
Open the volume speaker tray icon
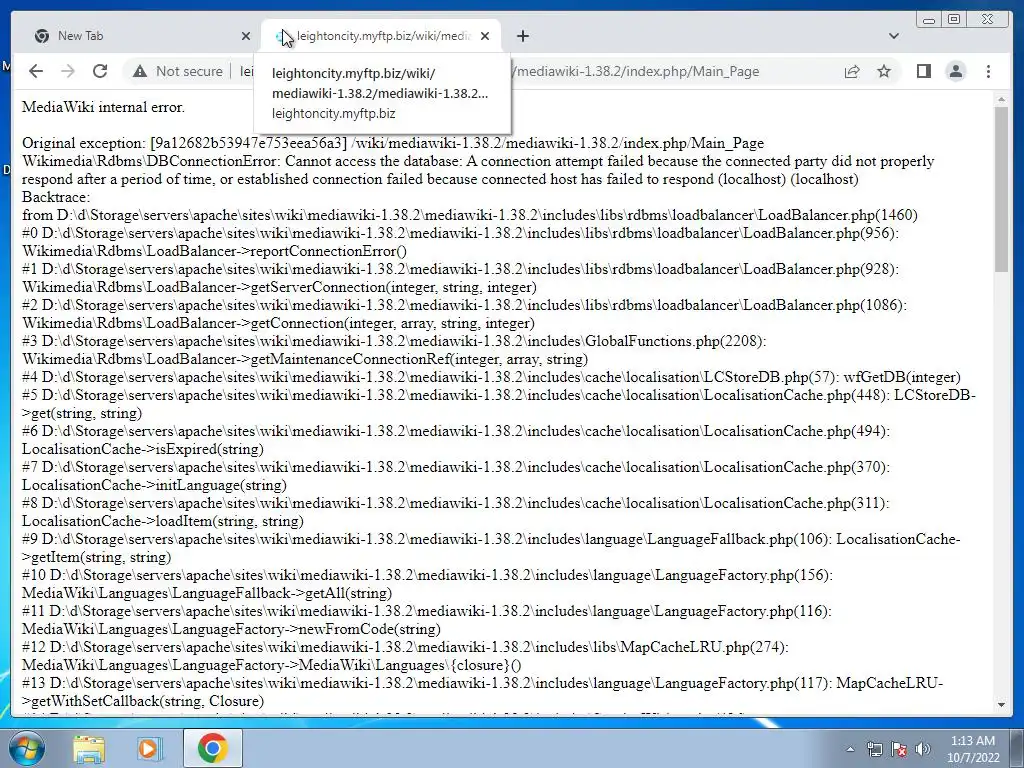tap(923, 749)
